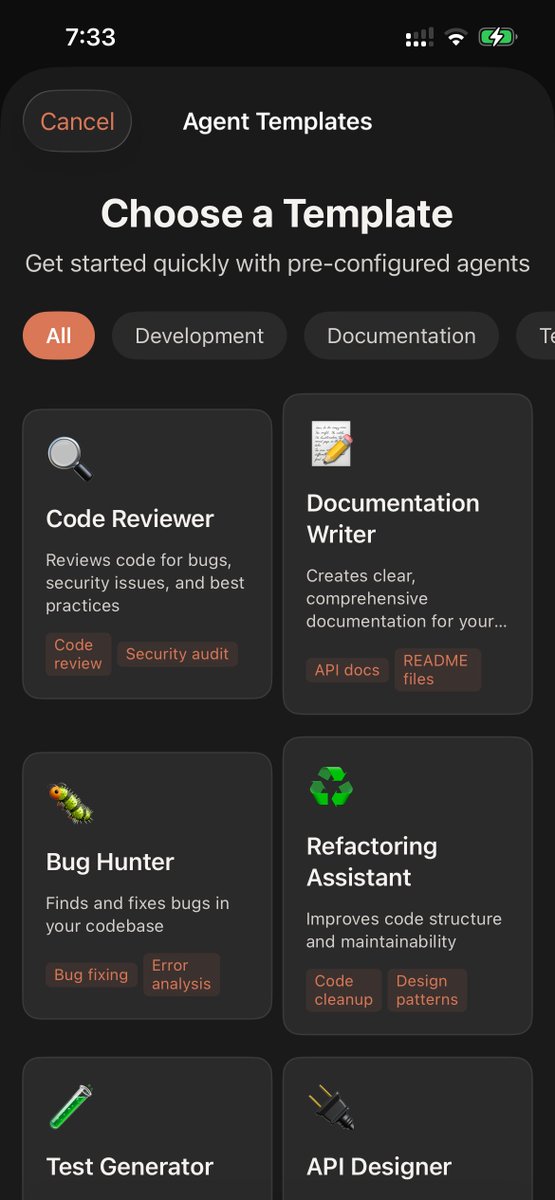Tap the Code review tag

tap(78, 654)
